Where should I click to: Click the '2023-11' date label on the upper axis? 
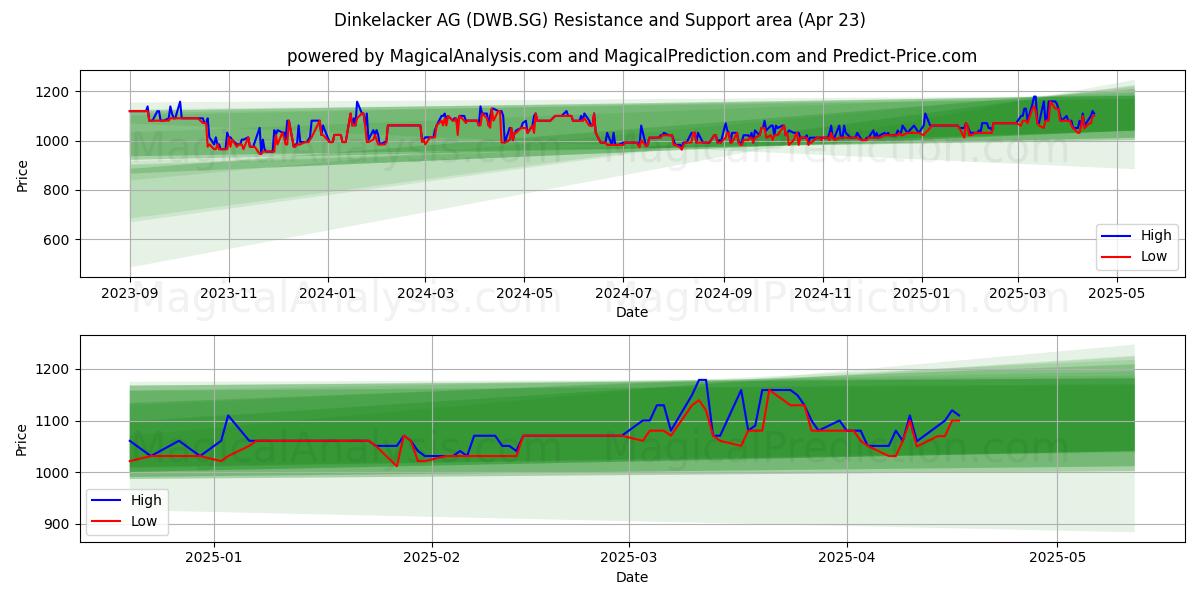229,293
